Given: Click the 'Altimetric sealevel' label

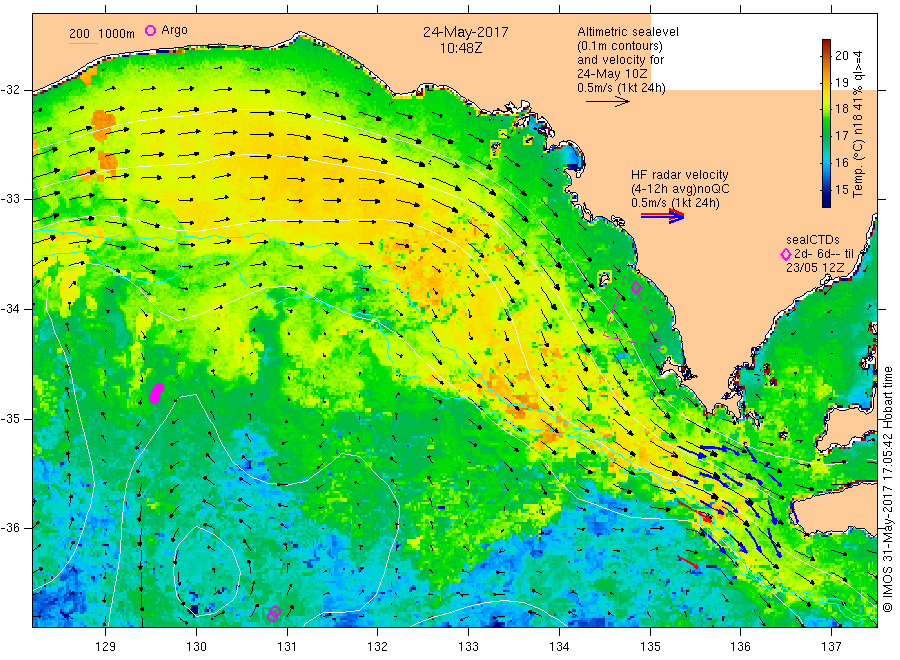Looking at the screenshot, I should point(627,32).
